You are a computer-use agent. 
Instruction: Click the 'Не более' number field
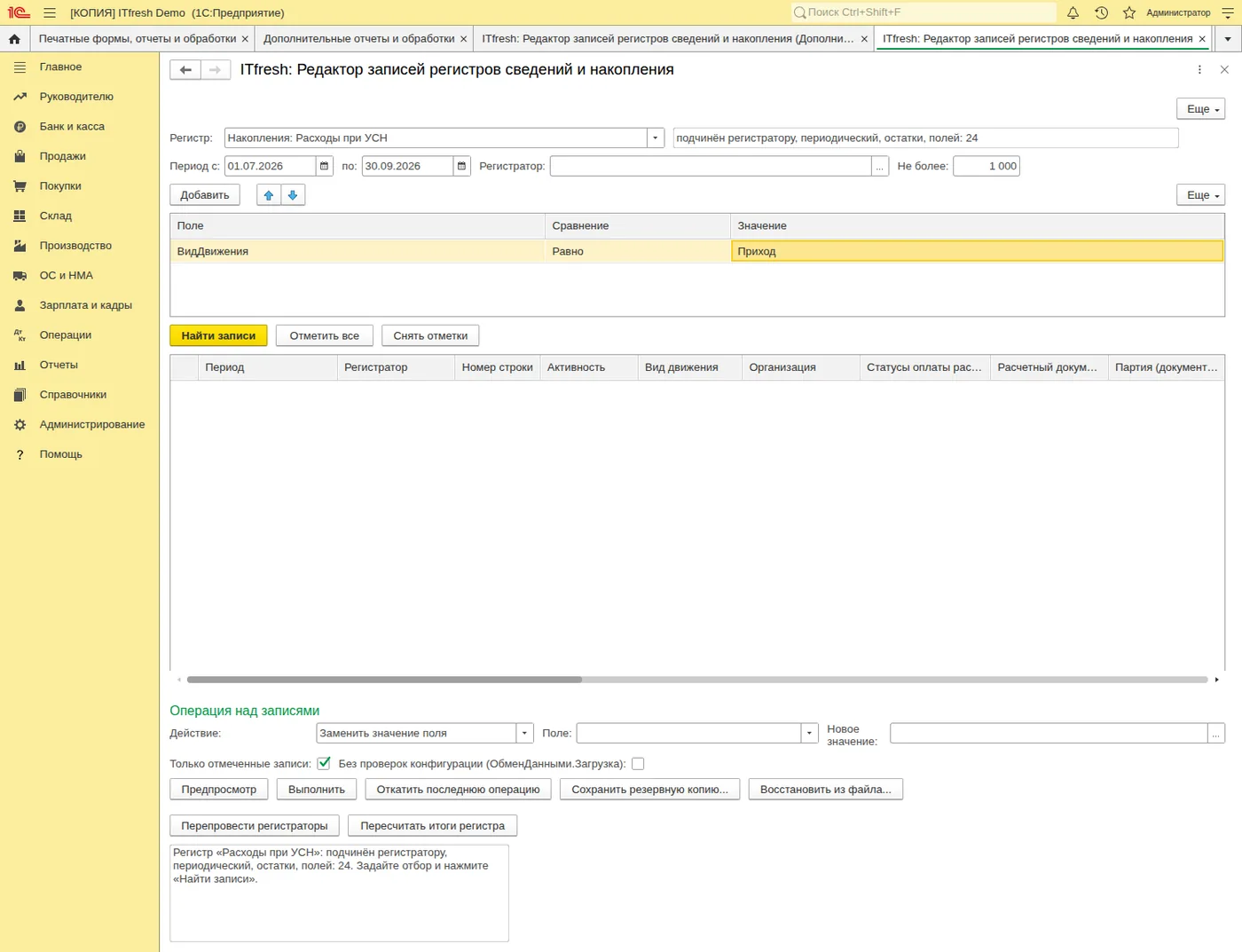coord(987,166)
